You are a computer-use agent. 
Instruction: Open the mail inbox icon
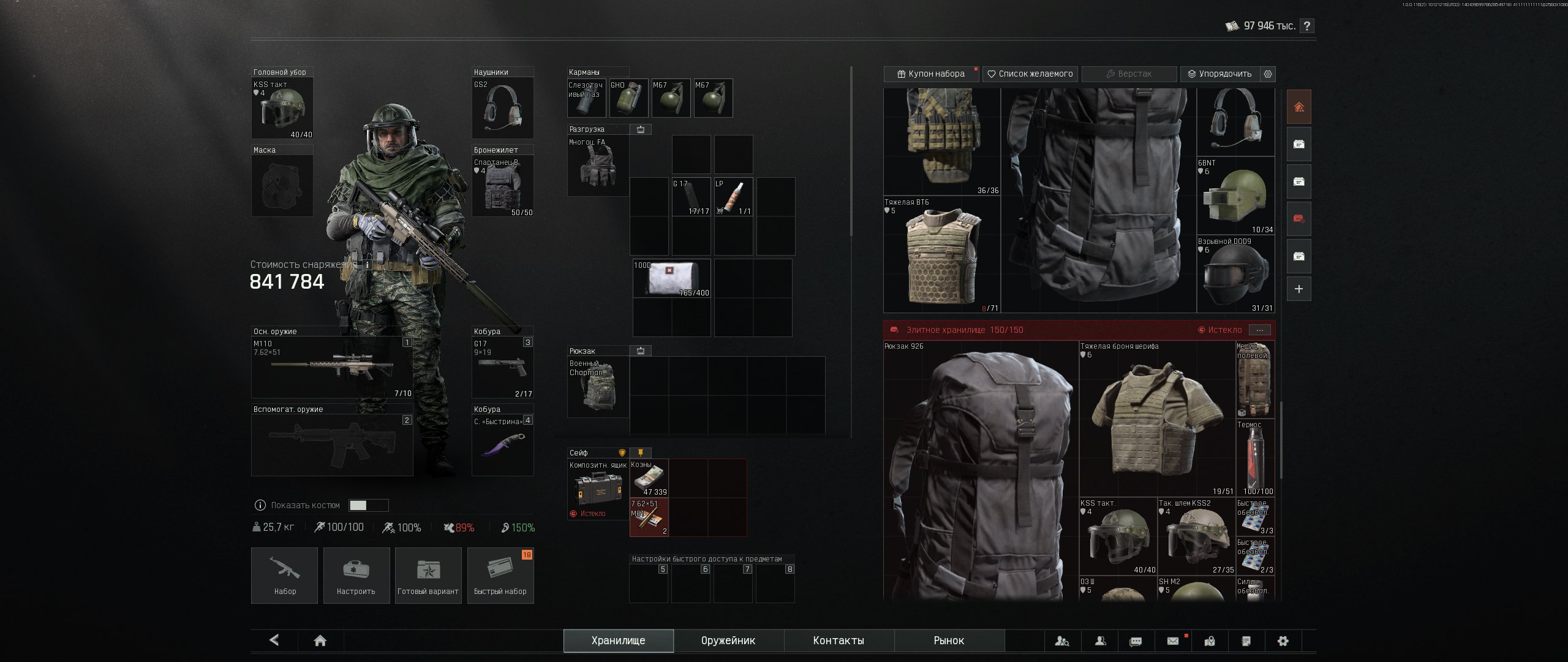click(1173, 641)
